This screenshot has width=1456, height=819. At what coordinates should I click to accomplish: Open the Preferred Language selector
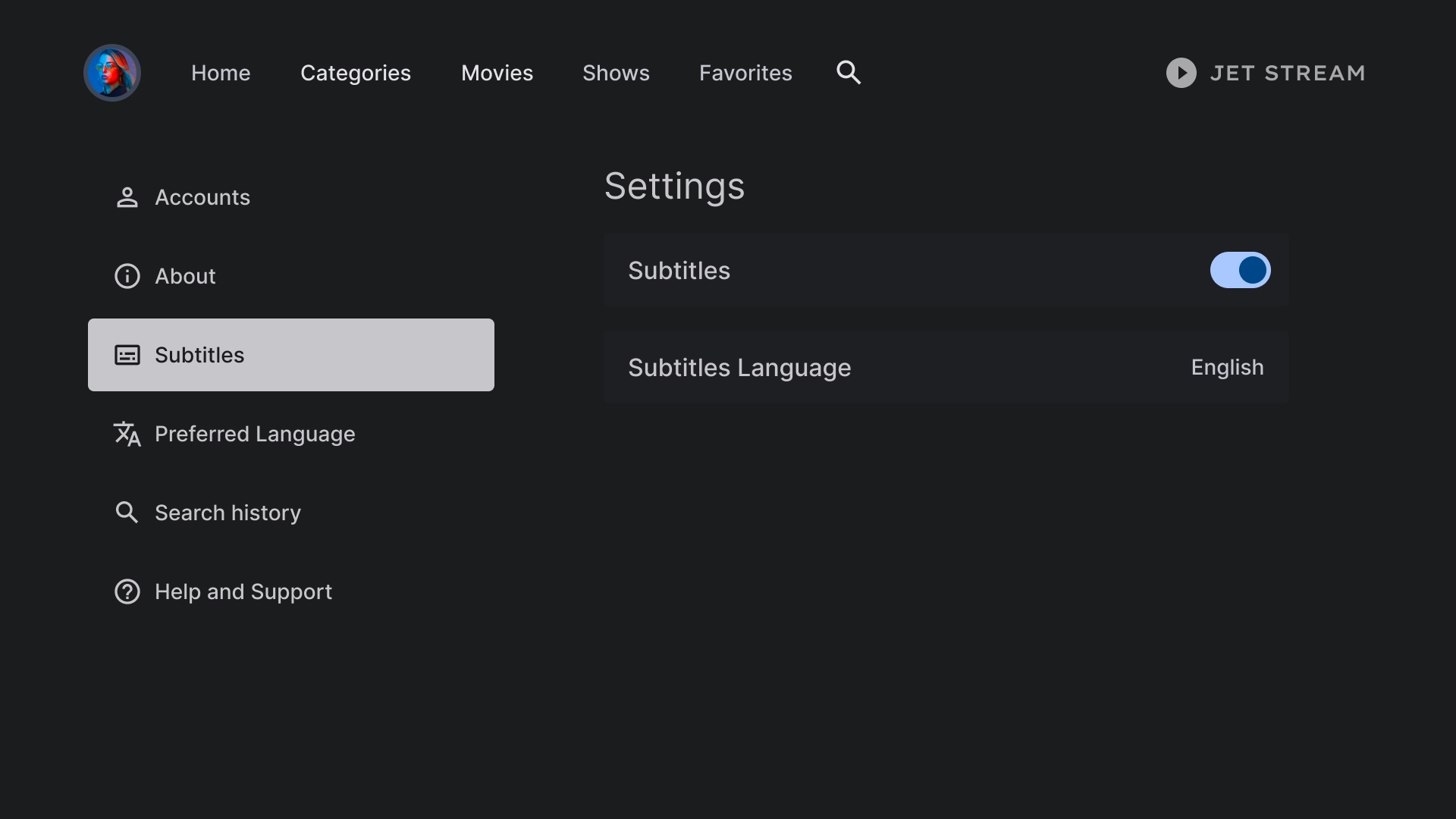point(255,433)
